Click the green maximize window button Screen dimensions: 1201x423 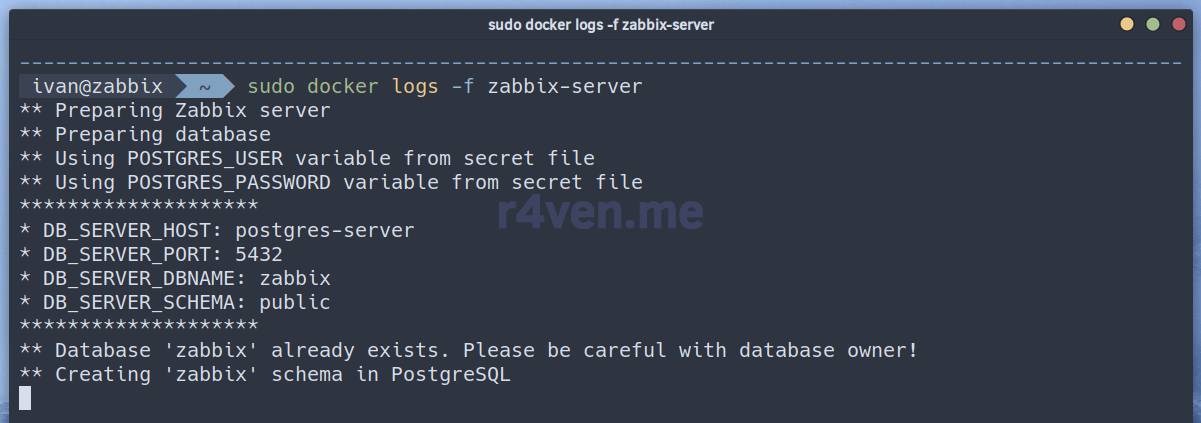1153,24
